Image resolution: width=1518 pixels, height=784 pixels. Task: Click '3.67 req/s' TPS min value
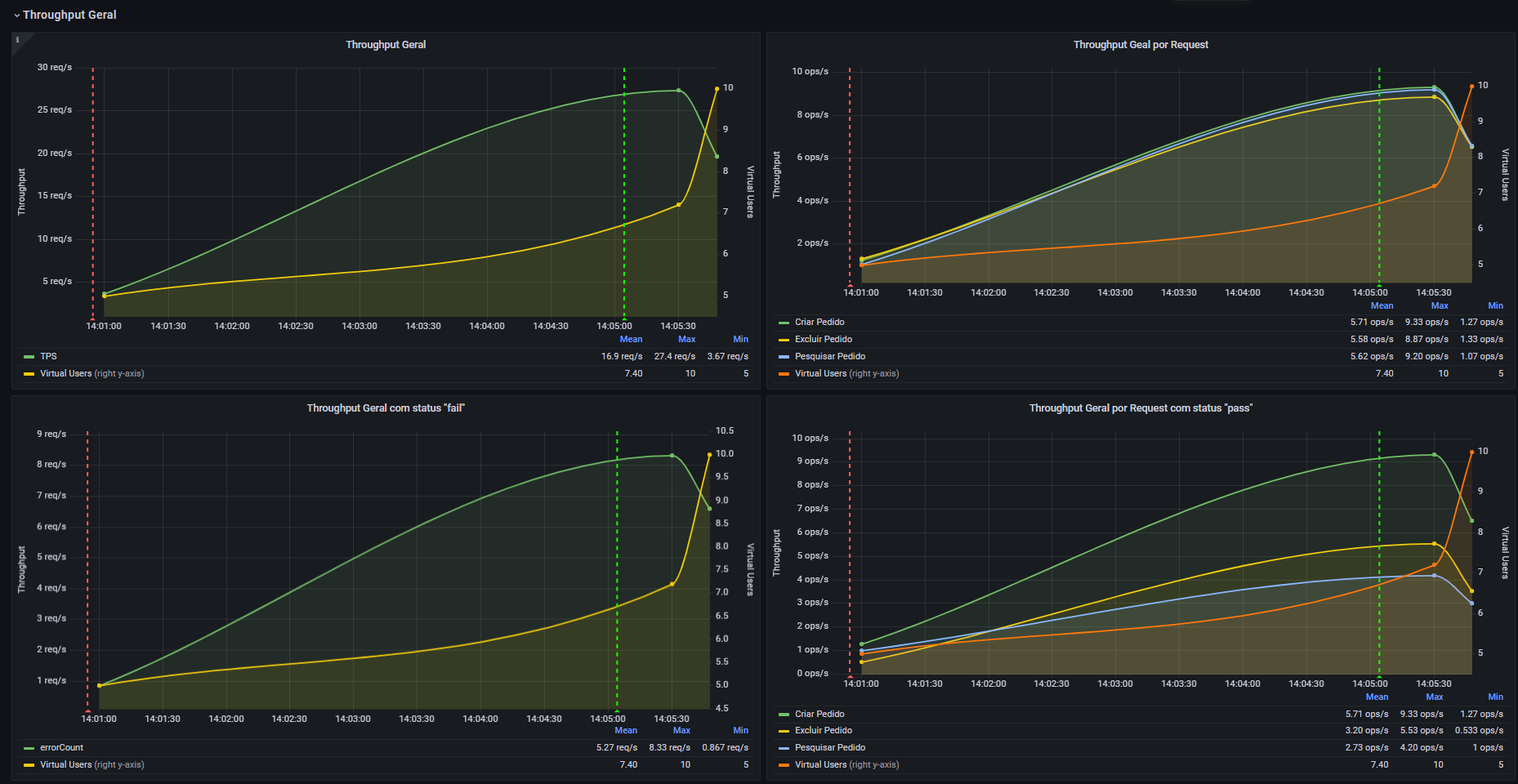click(x=727, y=356)
